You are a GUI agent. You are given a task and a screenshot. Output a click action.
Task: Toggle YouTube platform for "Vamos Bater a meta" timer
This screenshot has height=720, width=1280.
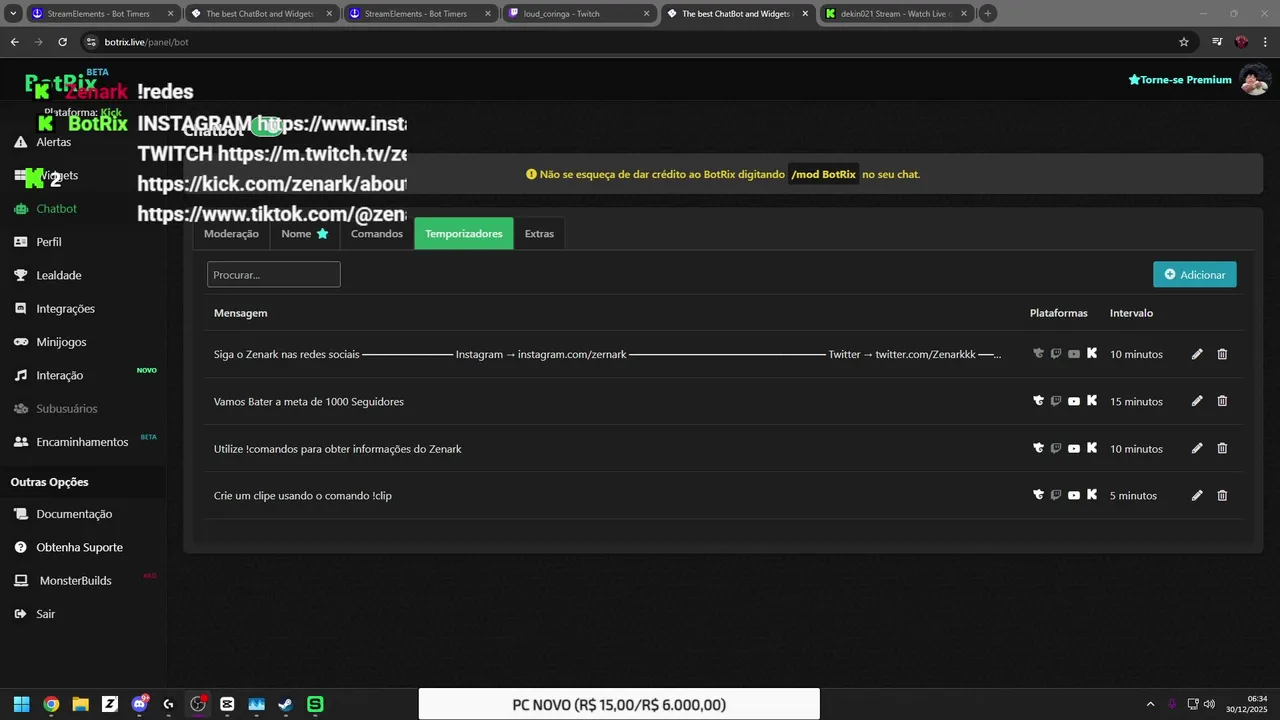click(1074, 401)
